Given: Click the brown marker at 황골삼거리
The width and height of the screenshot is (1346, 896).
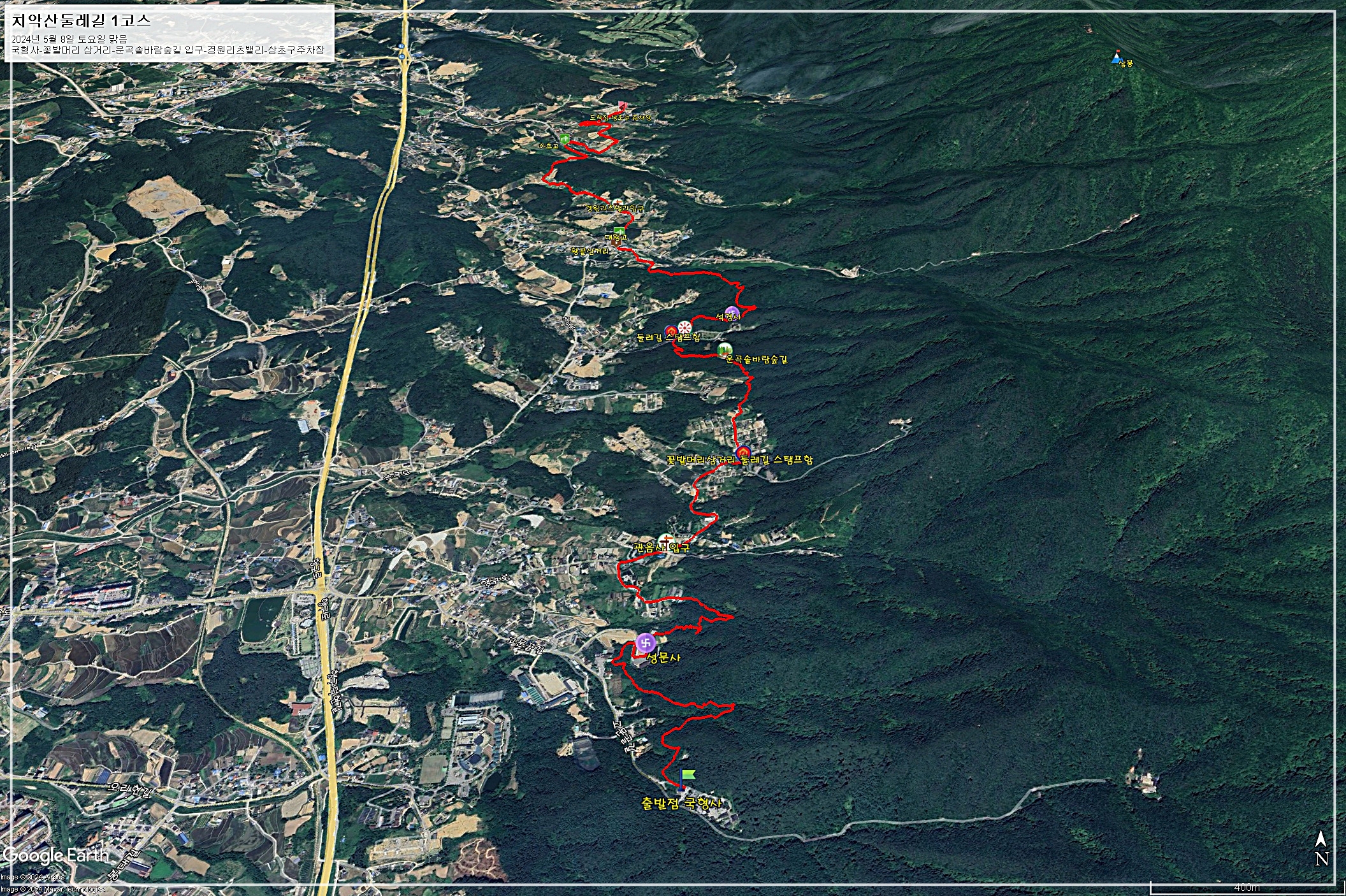Looking at the screenshot, I should [x=616, y=243].
